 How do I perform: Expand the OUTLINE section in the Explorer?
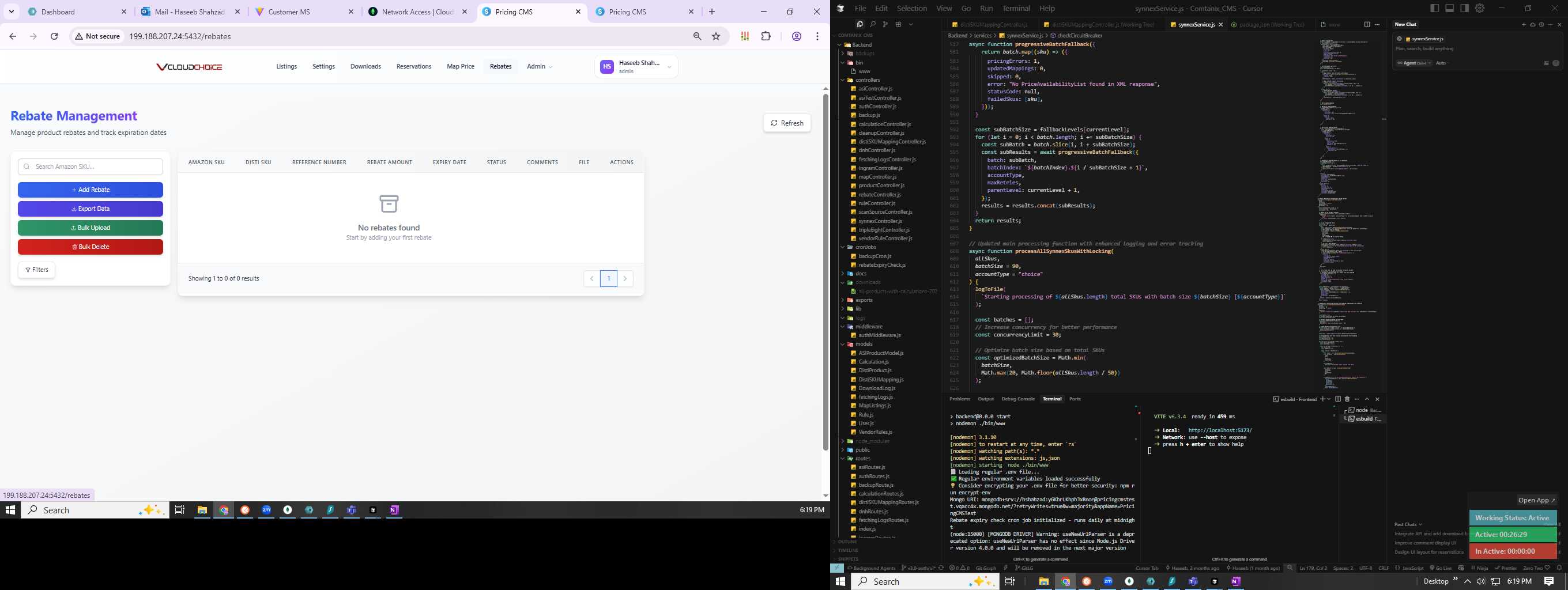(x=847, y=542)
